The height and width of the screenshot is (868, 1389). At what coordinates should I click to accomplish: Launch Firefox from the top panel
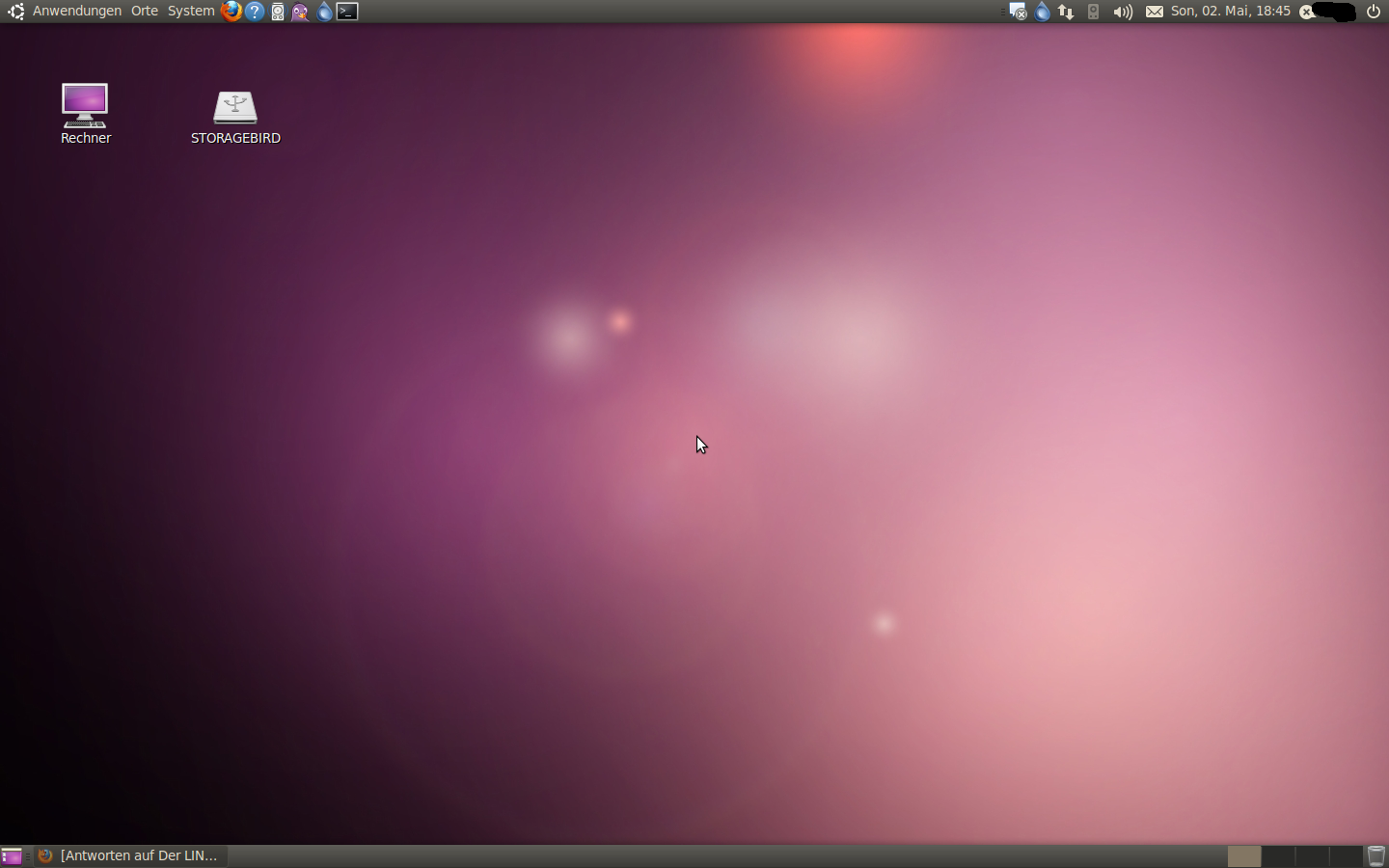231,12
